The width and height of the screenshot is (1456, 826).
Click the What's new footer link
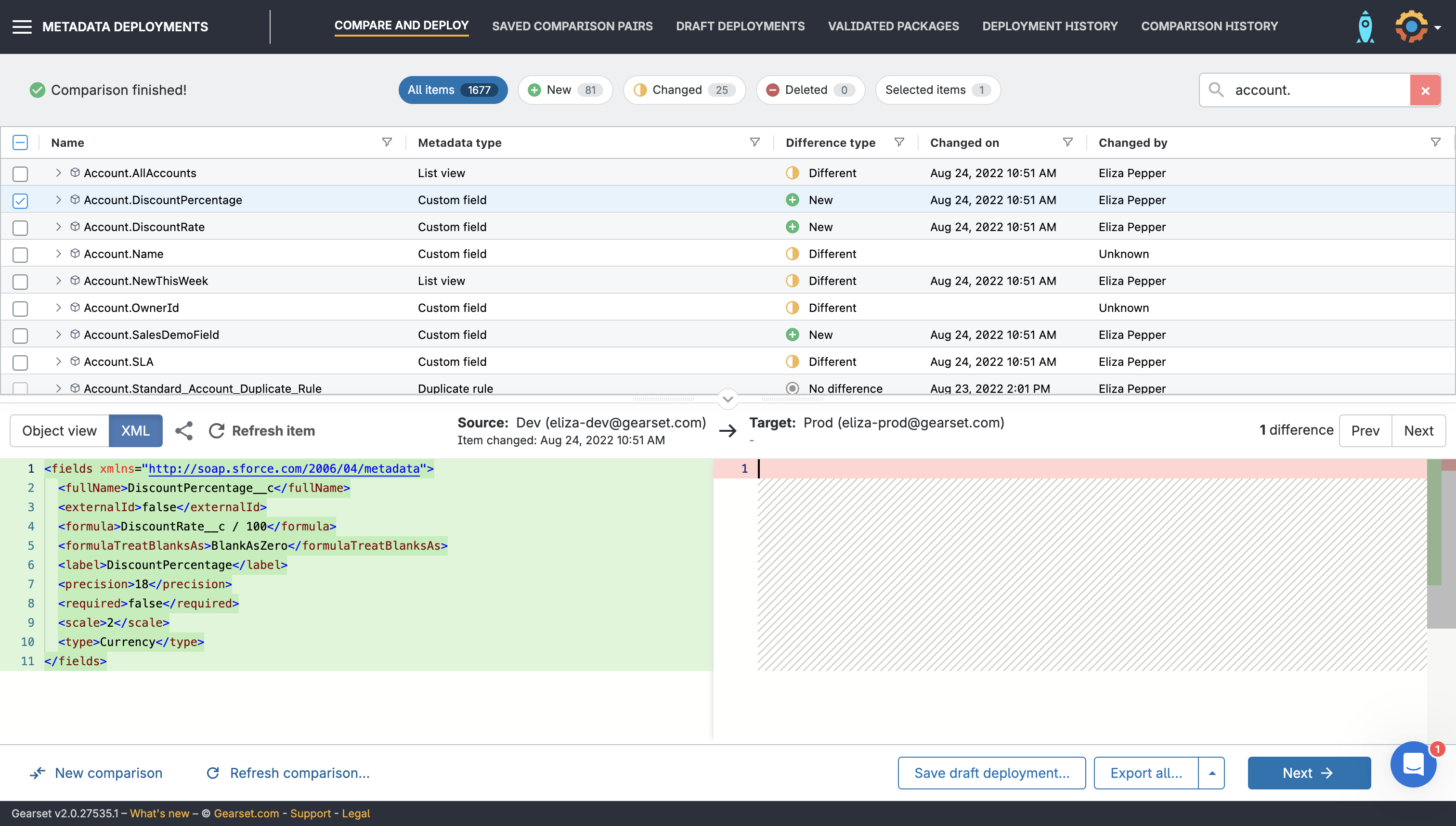[159, 813]
